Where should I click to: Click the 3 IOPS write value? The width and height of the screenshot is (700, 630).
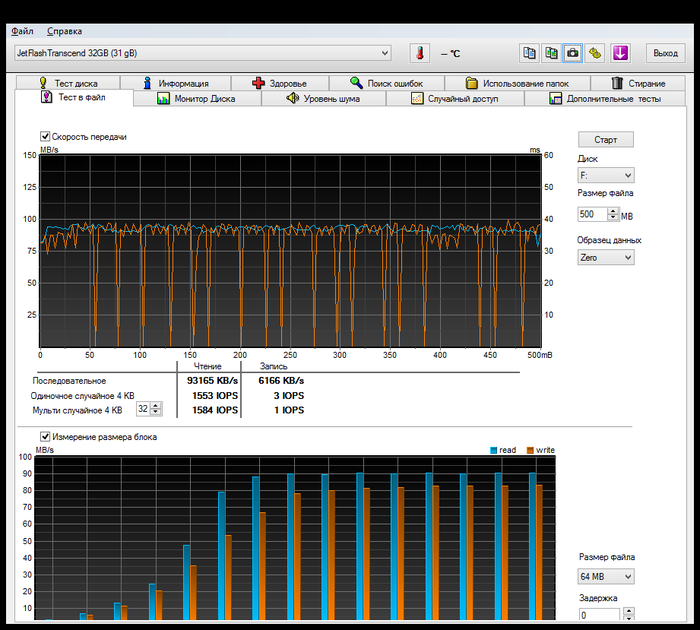[x=289, y=395]
